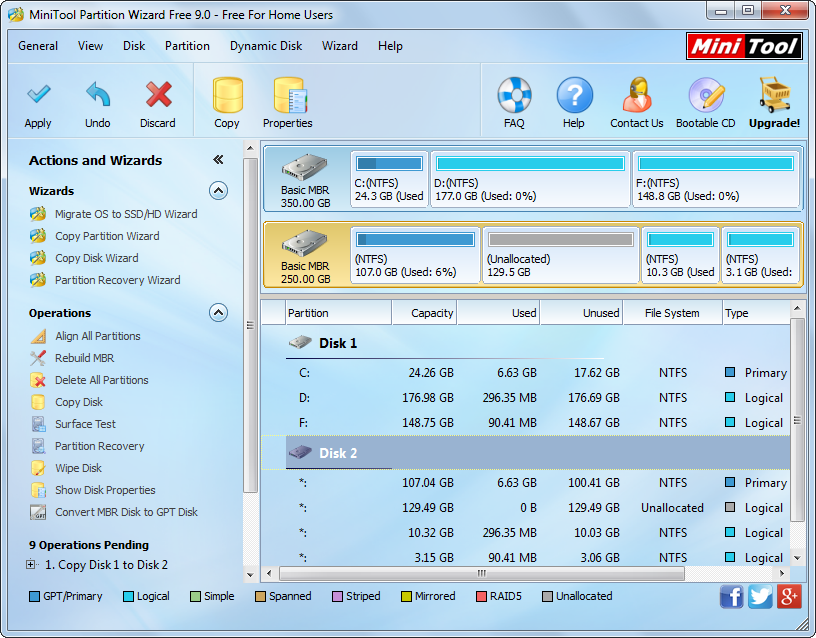Select the F: 148.75 GB partition row
The image size is (816, 638).
pos(526,423)
